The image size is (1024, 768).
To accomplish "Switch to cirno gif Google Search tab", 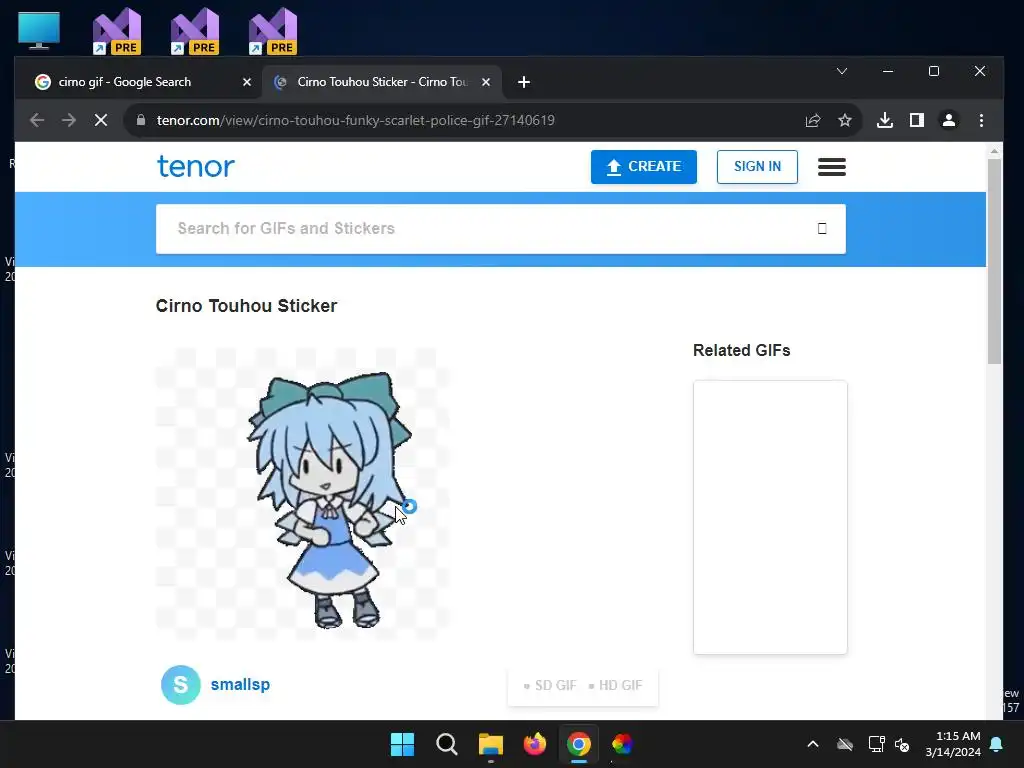I will (138, 82).
